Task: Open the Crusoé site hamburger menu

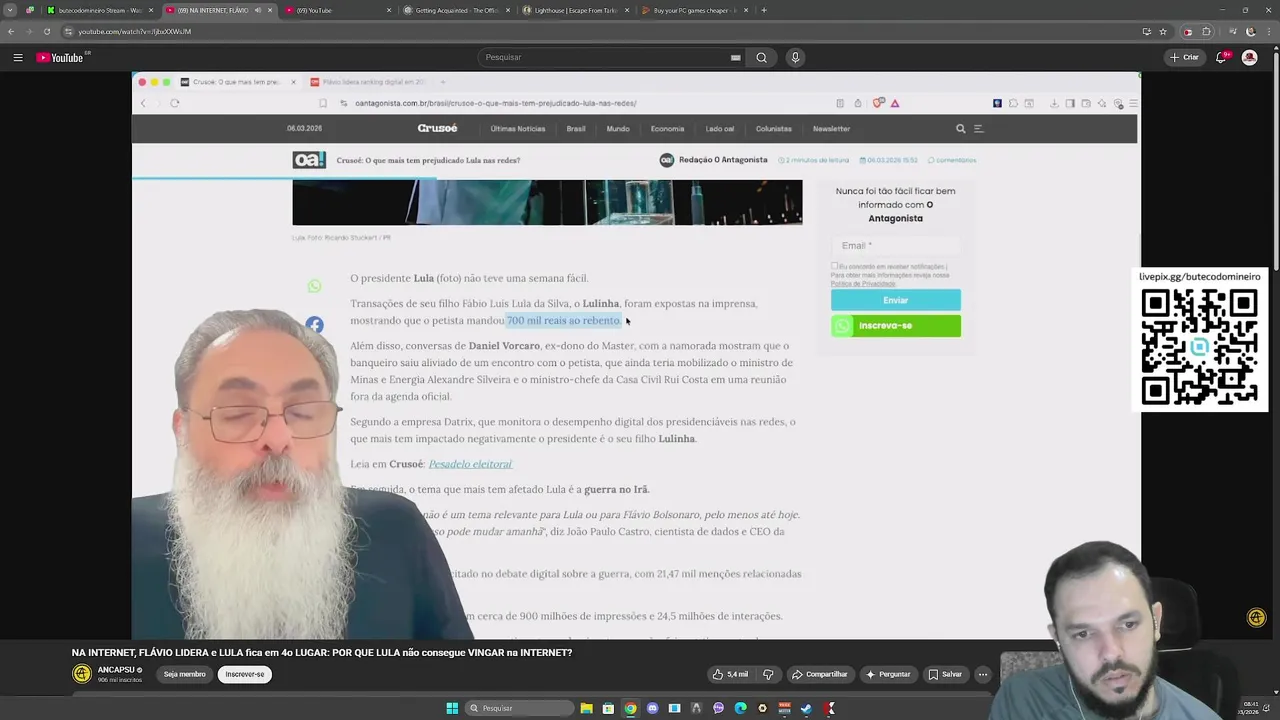Action: (x=979, y=129)
